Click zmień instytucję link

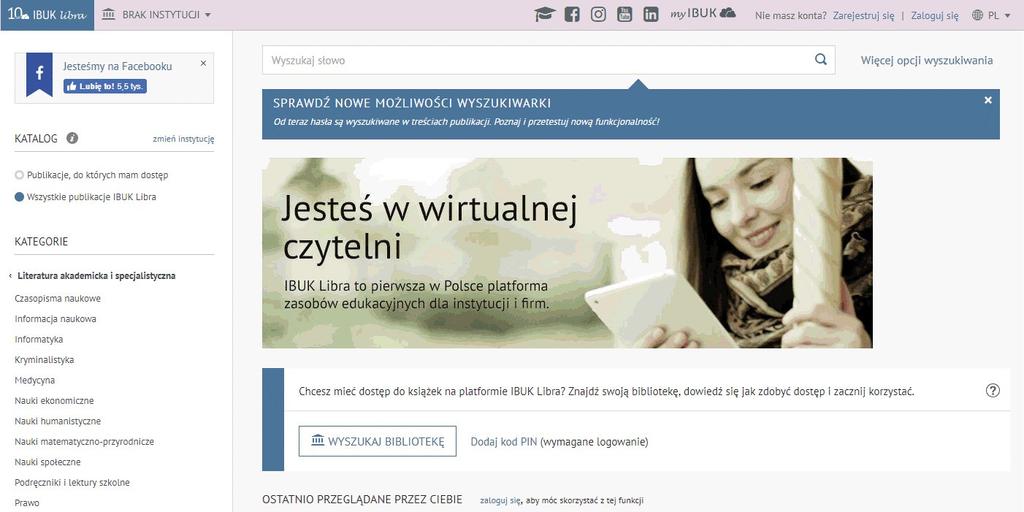click(x=184, y=138)
